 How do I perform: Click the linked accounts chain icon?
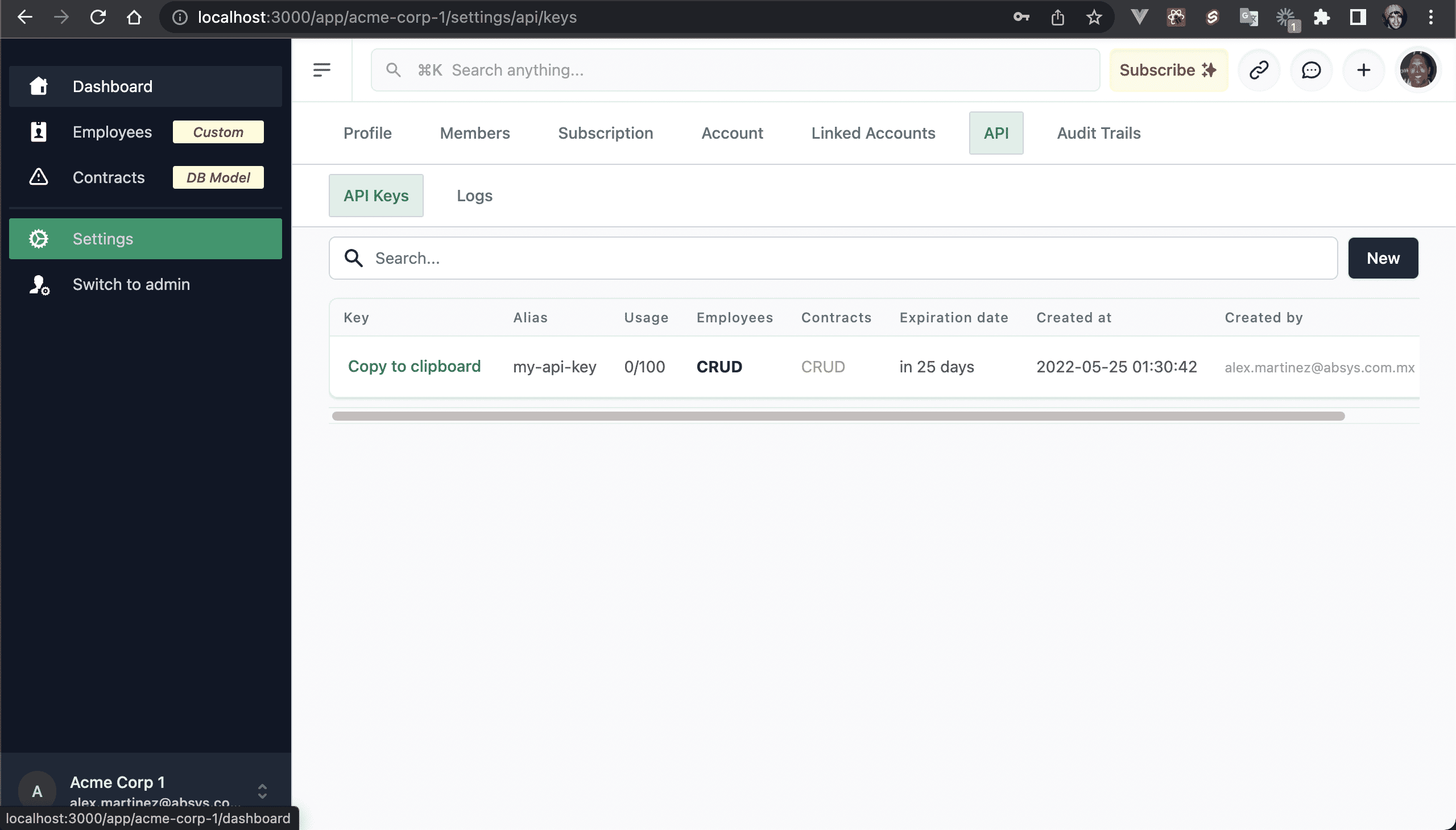(x=1259, y=69)
